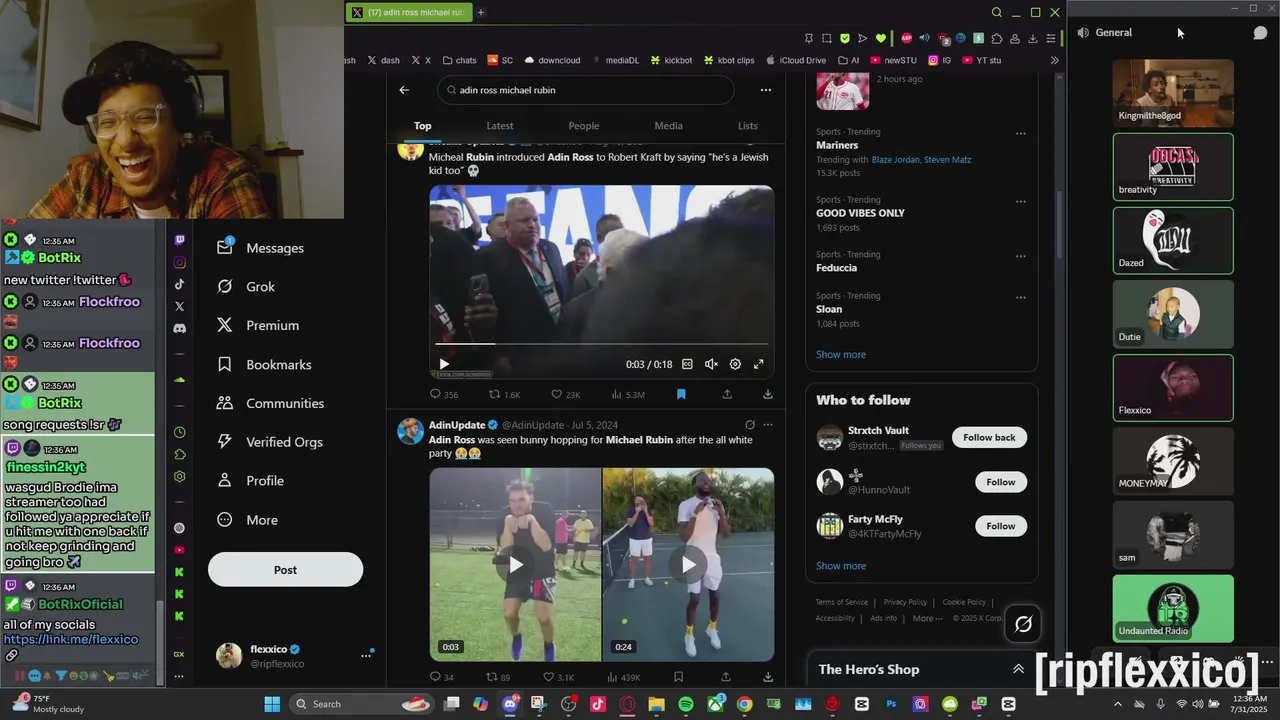Open options for the Feduccia trend
This screenshot has width=1280, height=720.
click(x=1020, y=256)
